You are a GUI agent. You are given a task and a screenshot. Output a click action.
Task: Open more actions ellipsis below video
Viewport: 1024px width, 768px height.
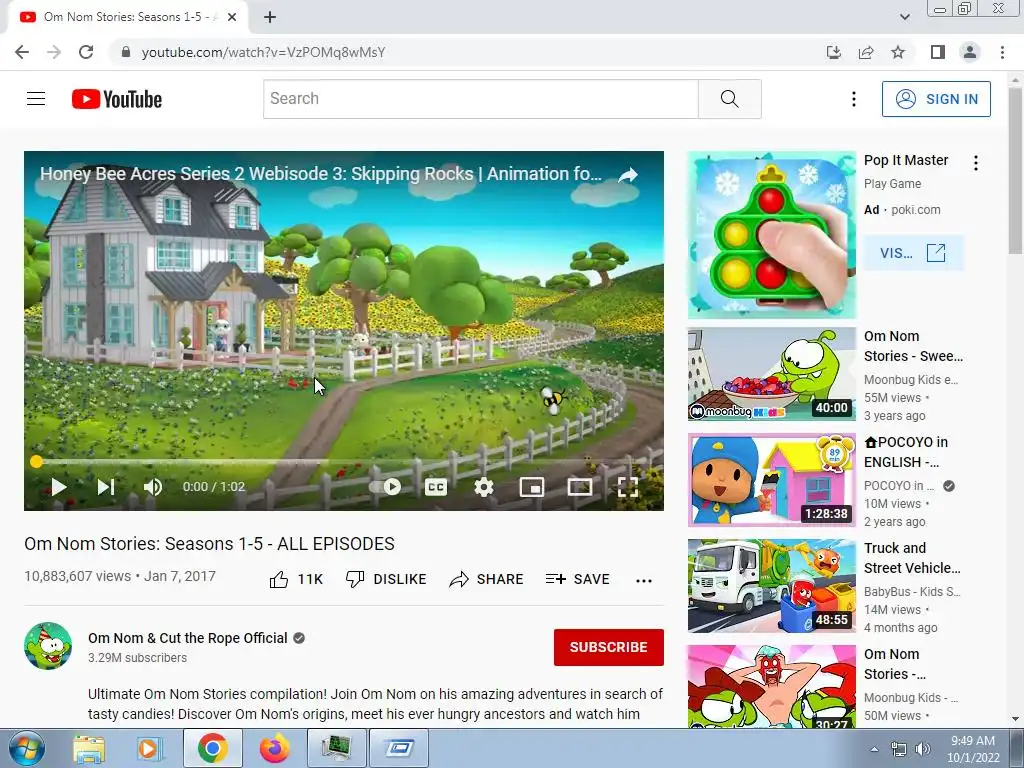tap(644, 581)
